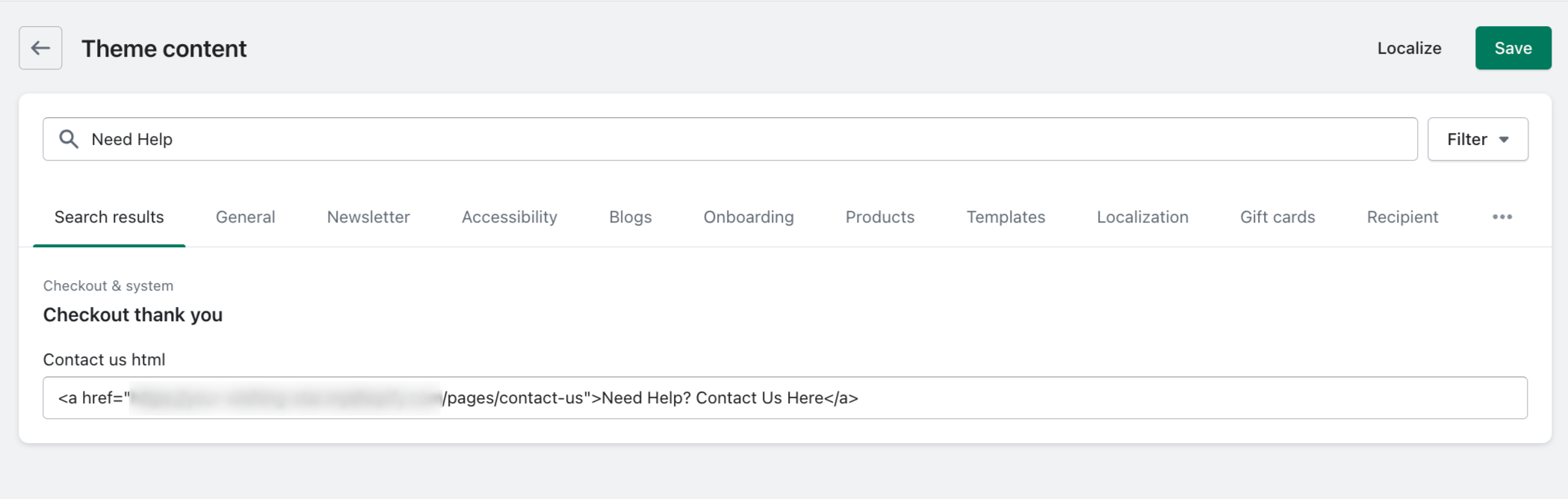The width and height of the screenshot is (1568, 499).
Task: Open the Newsletter tab
Action: (x=368, y=217)
